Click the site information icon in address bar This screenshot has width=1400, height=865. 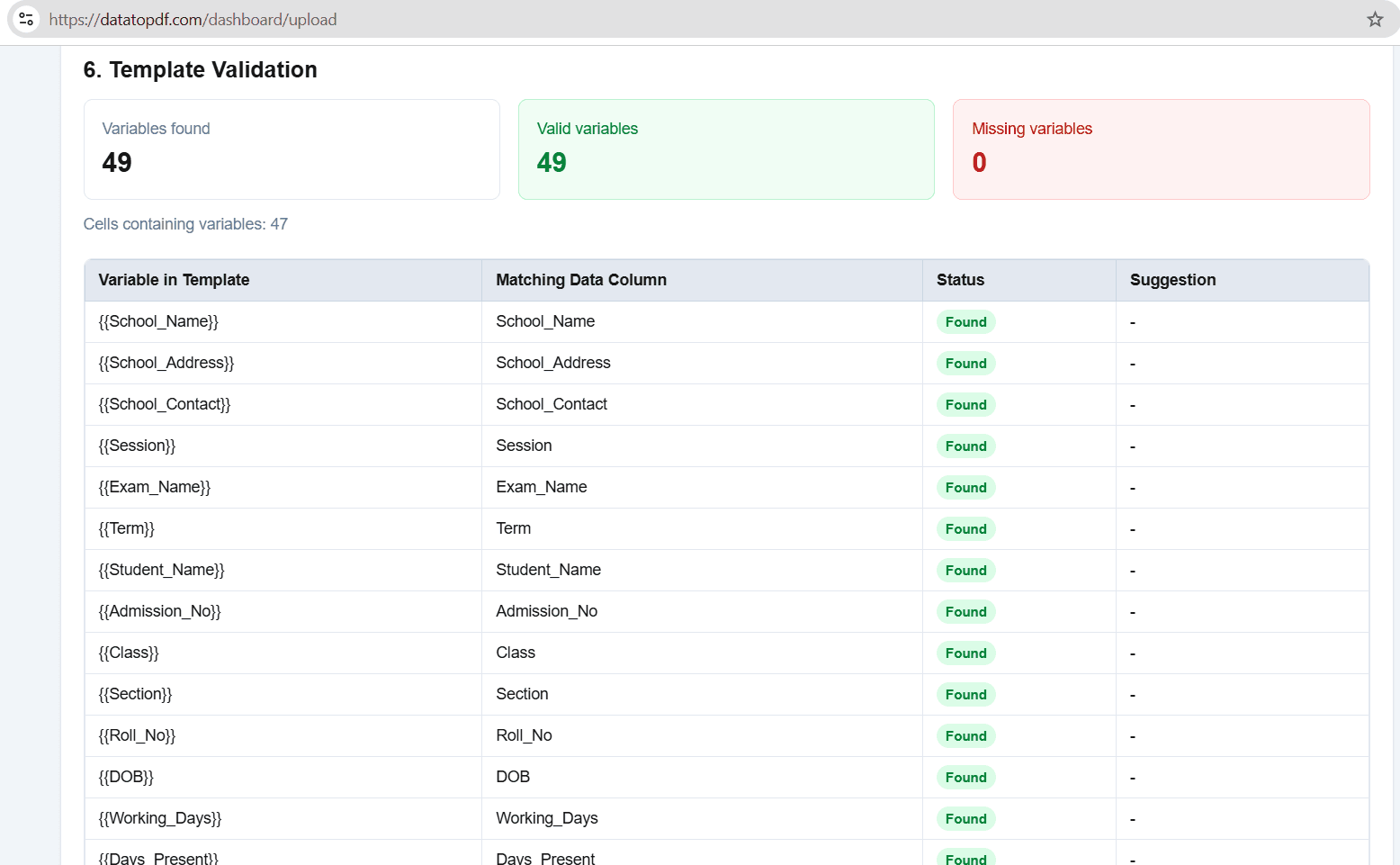[x=26, y=19]
